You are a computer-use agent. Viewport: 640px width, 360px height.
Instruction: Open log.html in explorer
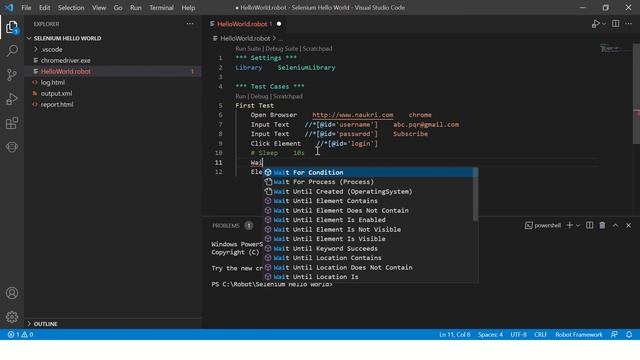(x=53, y=82)
